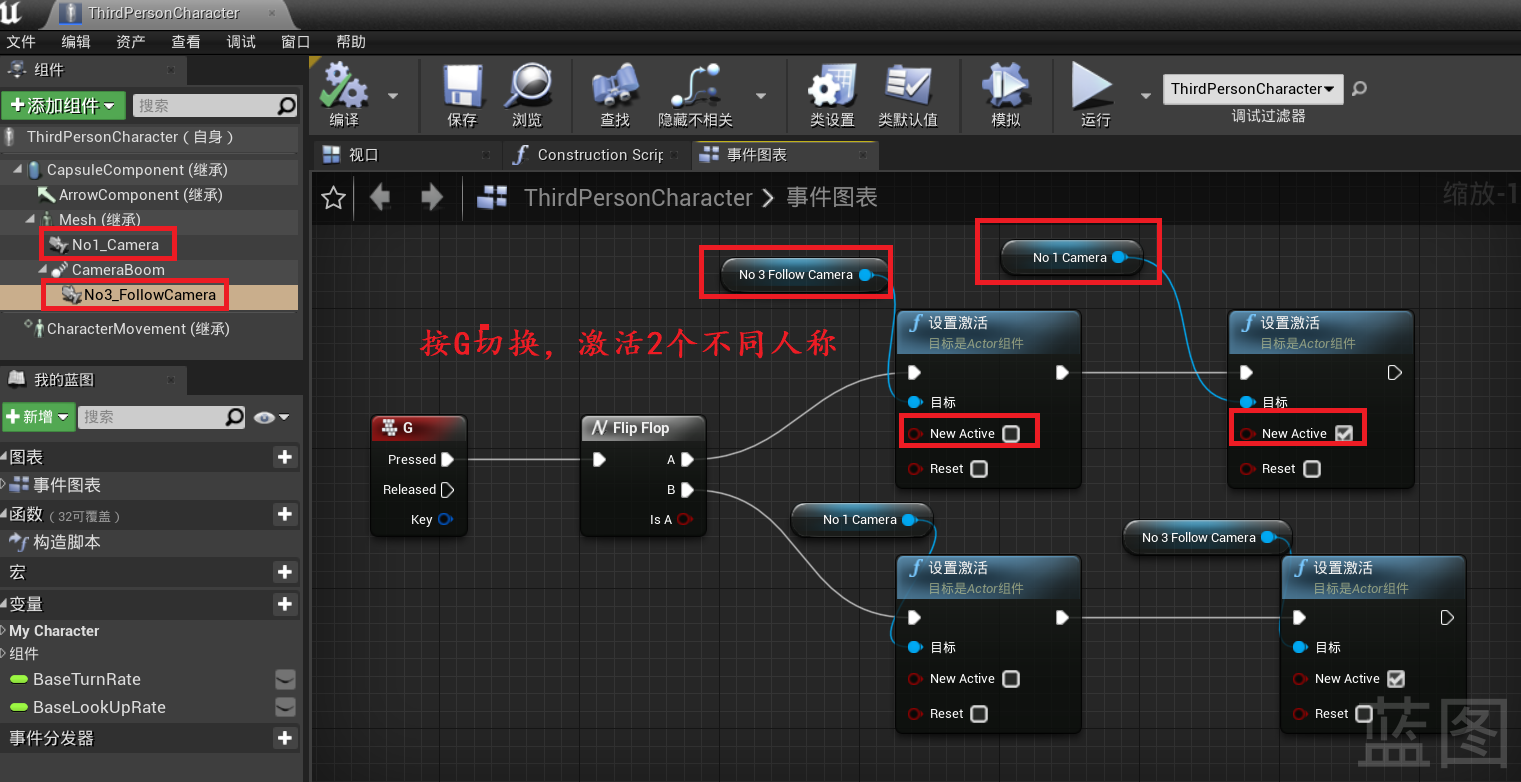Click the 添加组件 (Add Component) button
1521x782 pixels.
pyautogui.click(x=63, y=105)
